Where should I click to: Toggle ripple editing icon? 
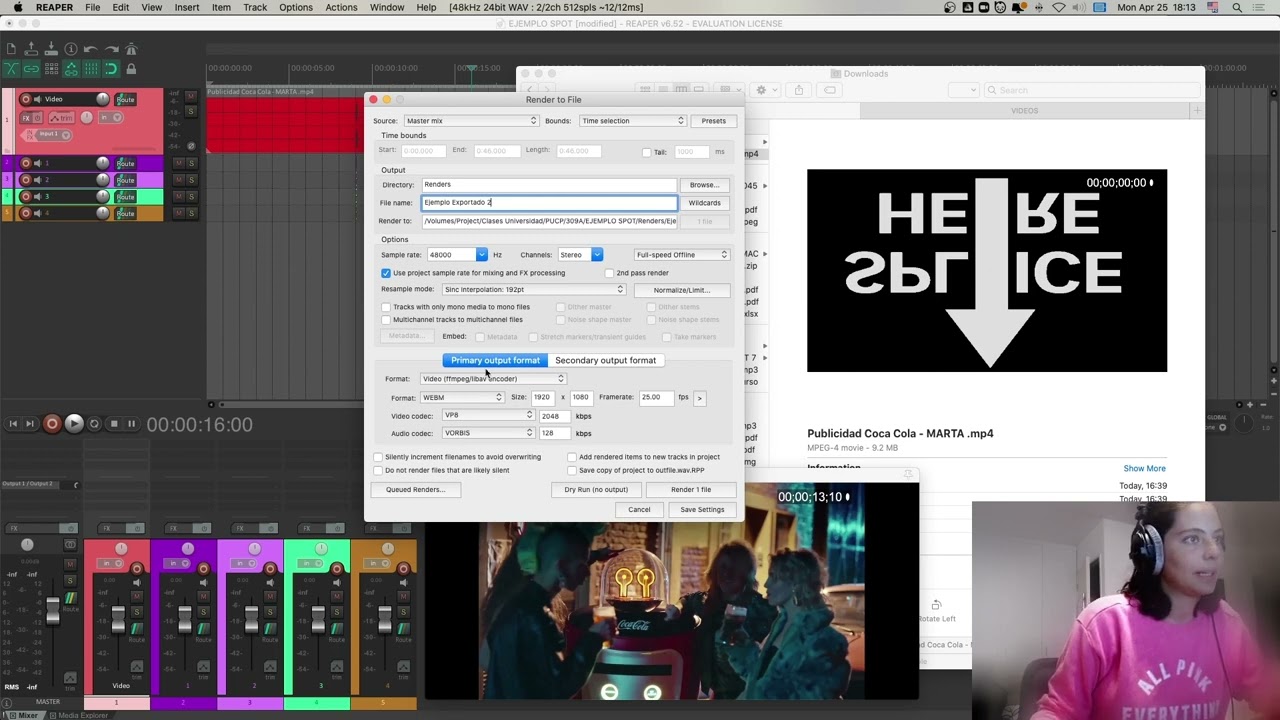[x=51, y=69]
